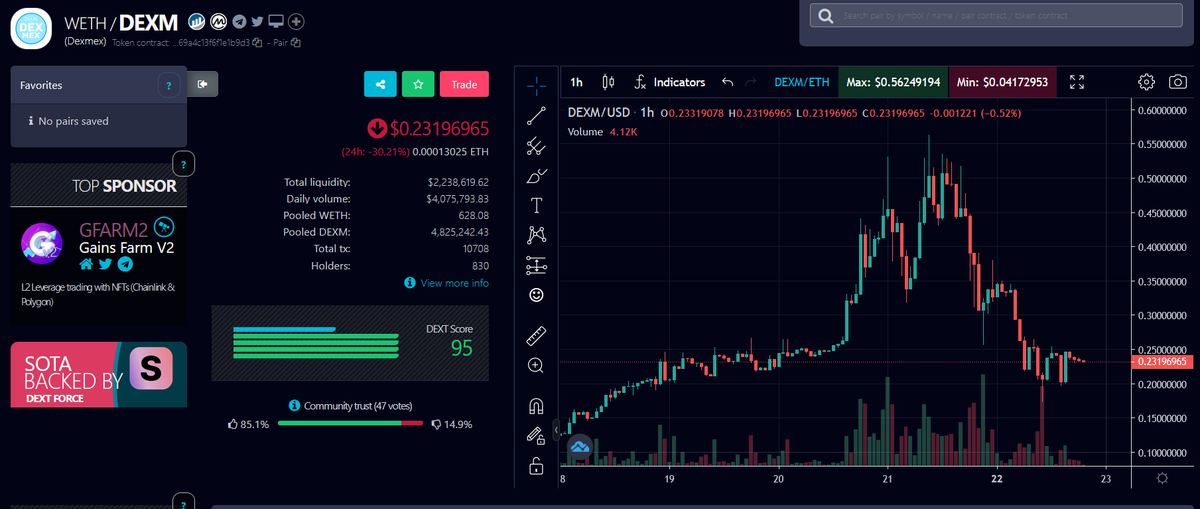Select the brush drawing tool

click(x=536, y=176)
